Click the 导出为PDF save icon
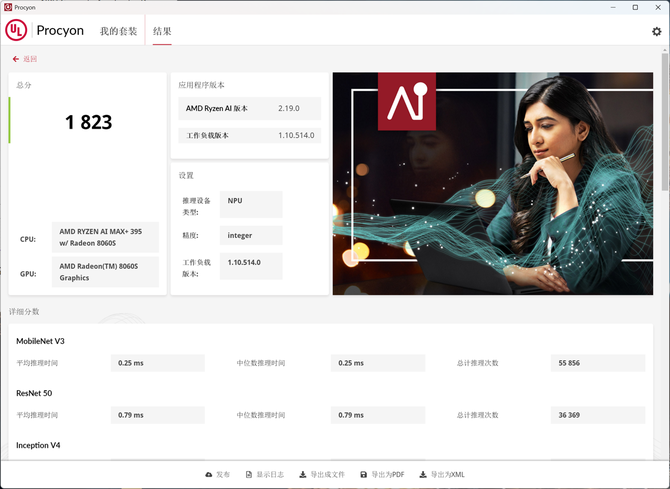This screenshot has width=670, height=489. click(x=364, y=474)
